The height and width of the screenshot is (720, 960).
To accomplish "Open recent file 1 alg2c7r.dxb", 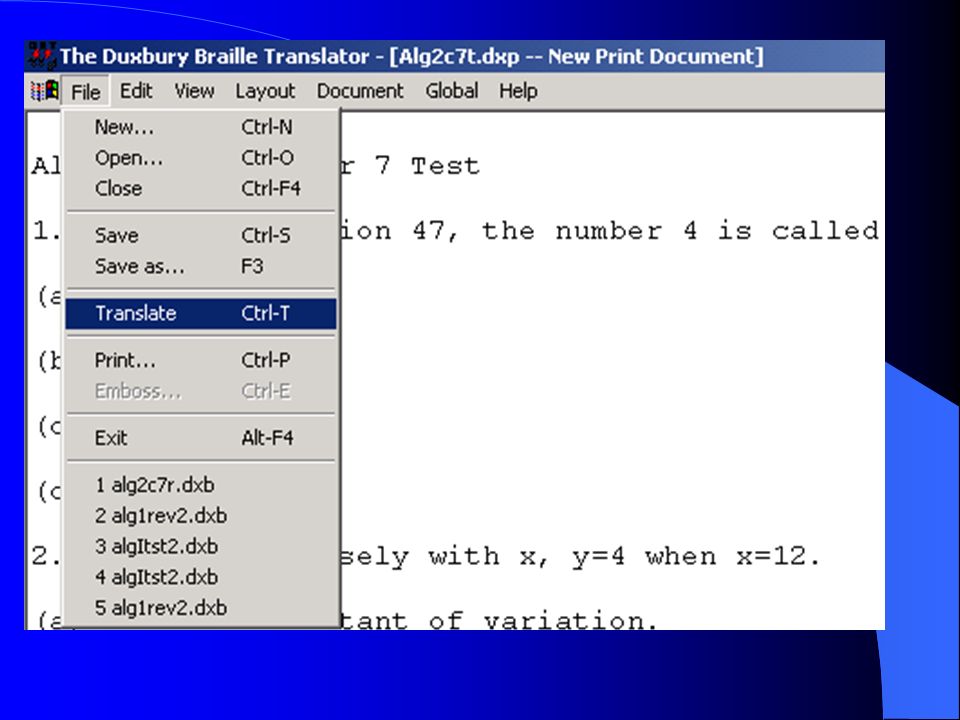I will pos(201,486).
